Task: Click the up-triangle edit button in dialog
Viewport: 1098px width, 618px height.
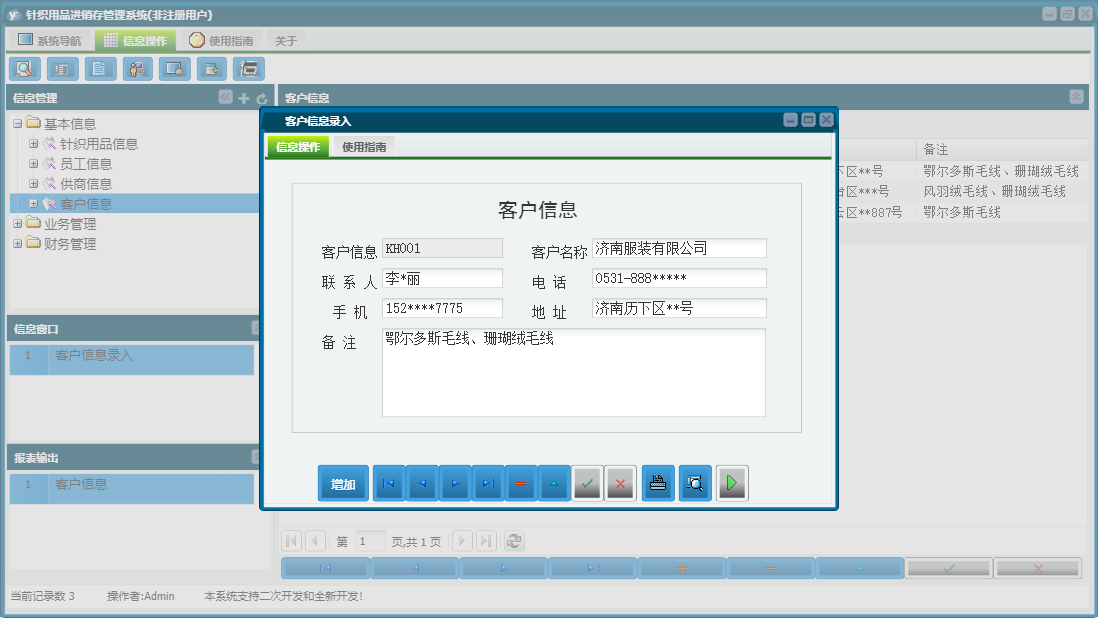Action: point(554,483)
